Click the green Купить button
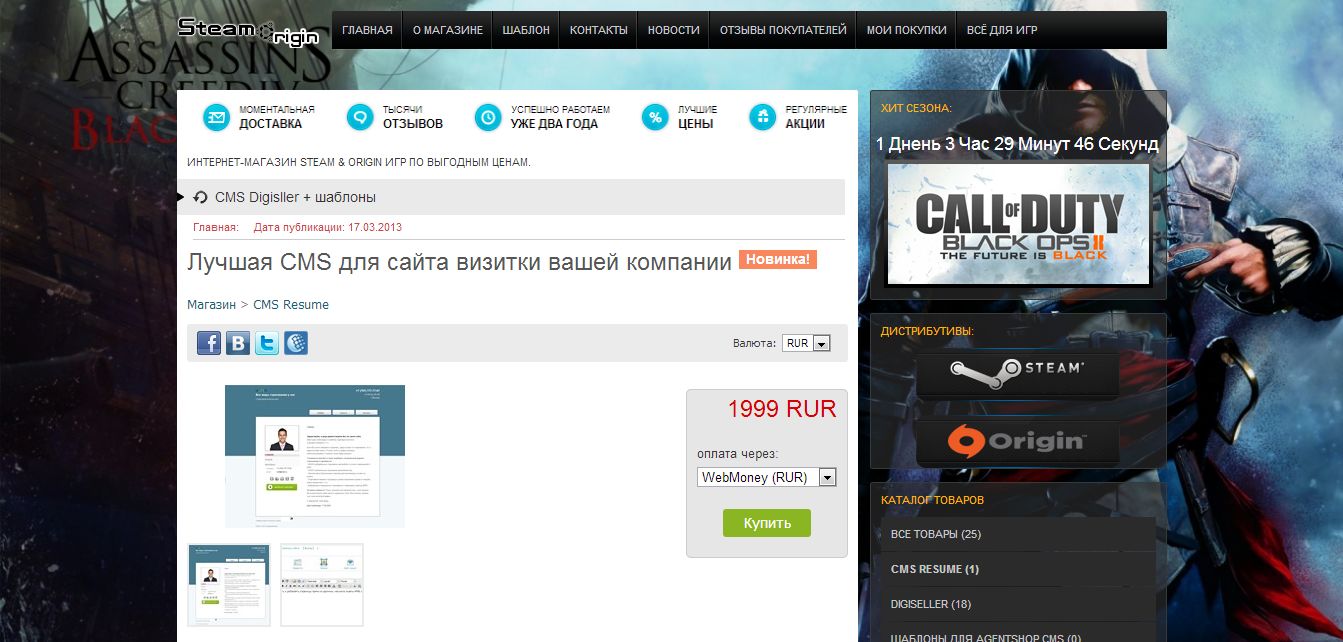The height and width of the screenshot is (642, 1343). click(767, 523)
